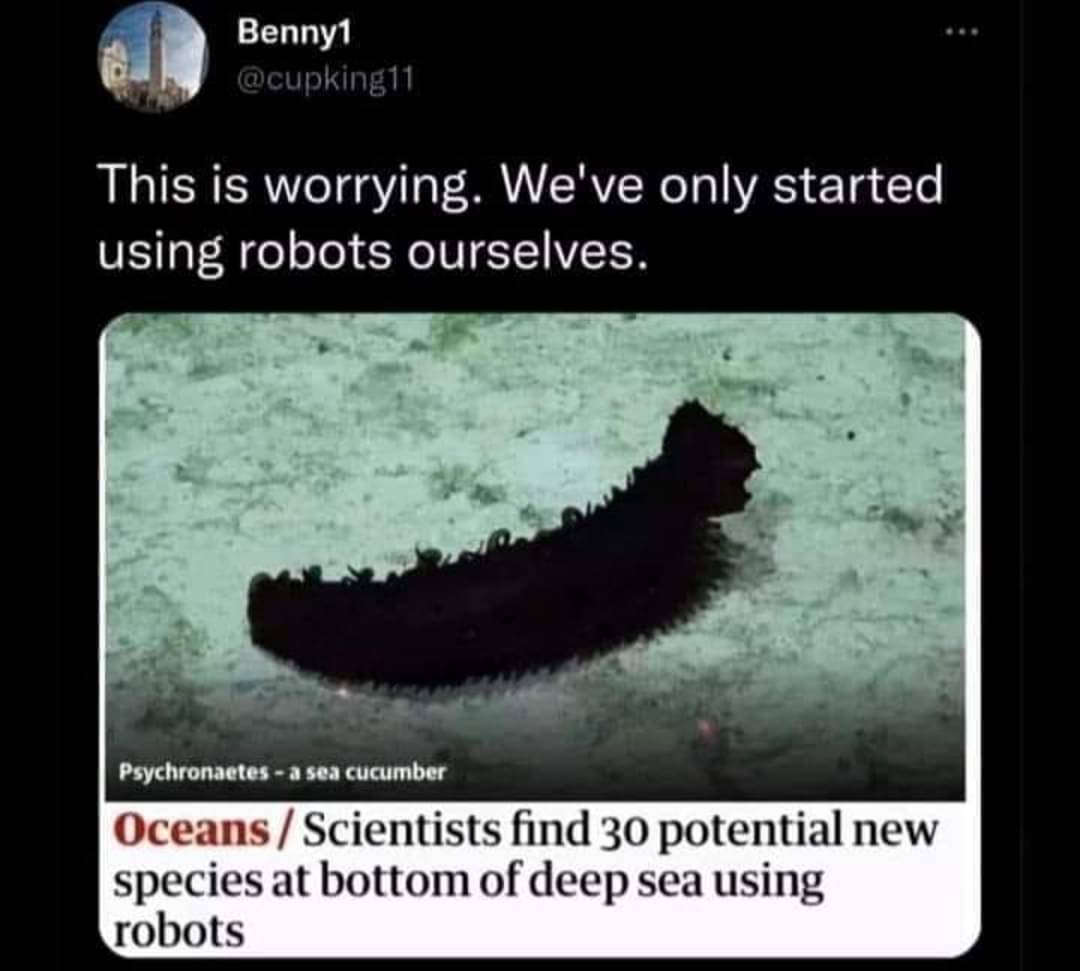Click 'We've only started' in the tweet
Screen dimensions: 1080x971
[x=722, y=186]
